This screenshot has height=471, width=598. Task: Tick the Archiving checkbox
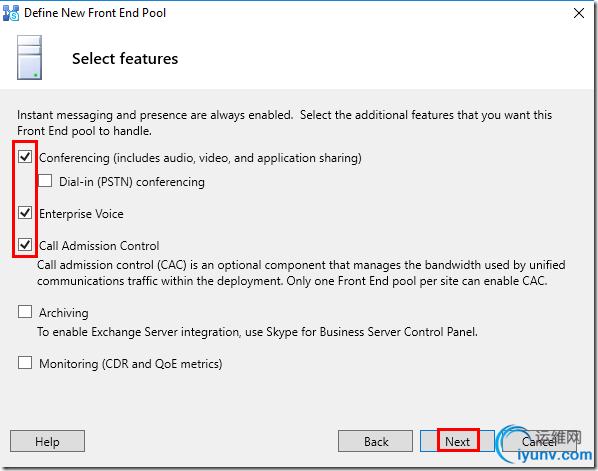point(25,312)
